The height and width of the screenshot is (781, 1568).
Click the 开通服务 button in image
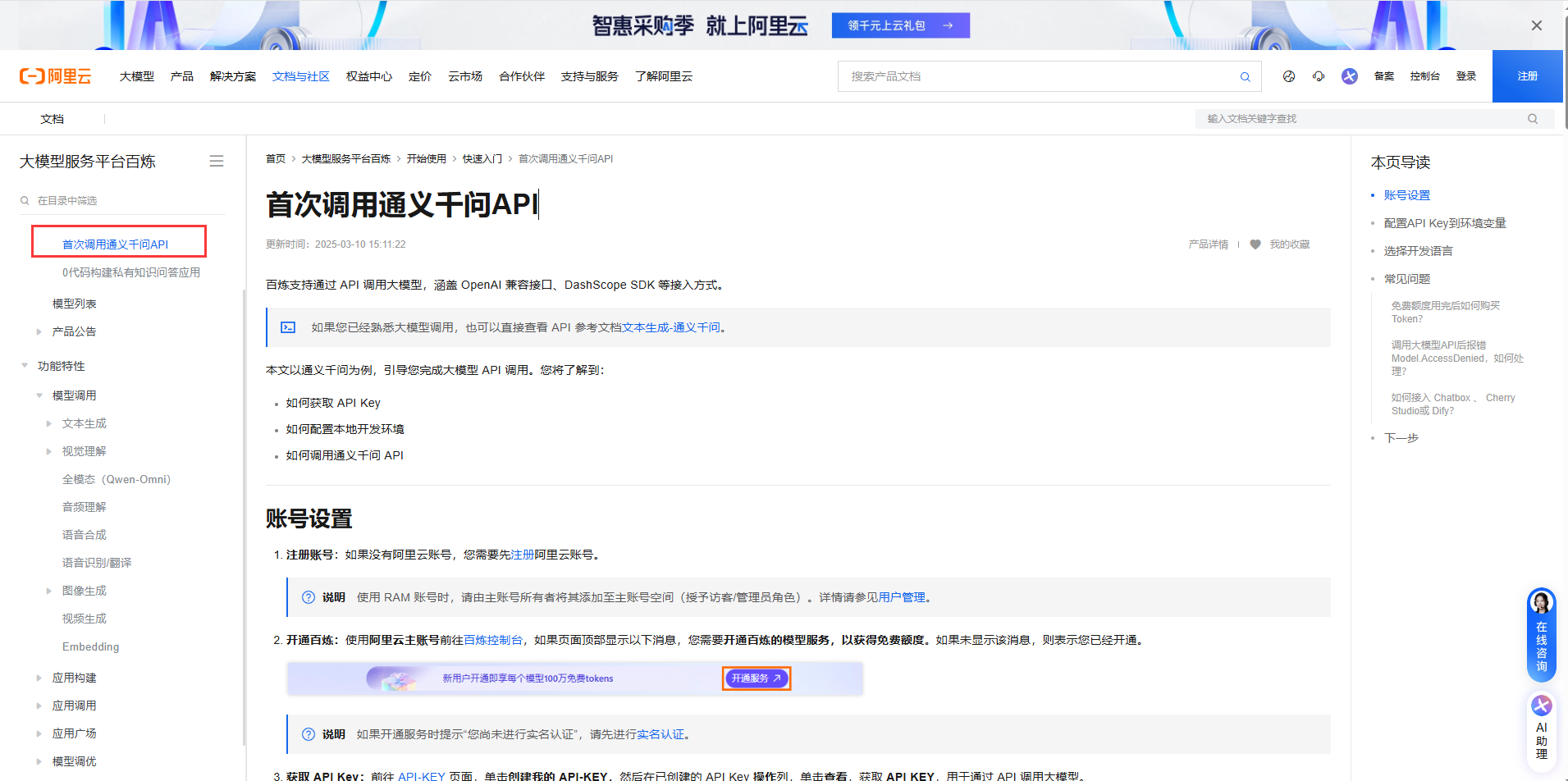[x=757, y=678]
